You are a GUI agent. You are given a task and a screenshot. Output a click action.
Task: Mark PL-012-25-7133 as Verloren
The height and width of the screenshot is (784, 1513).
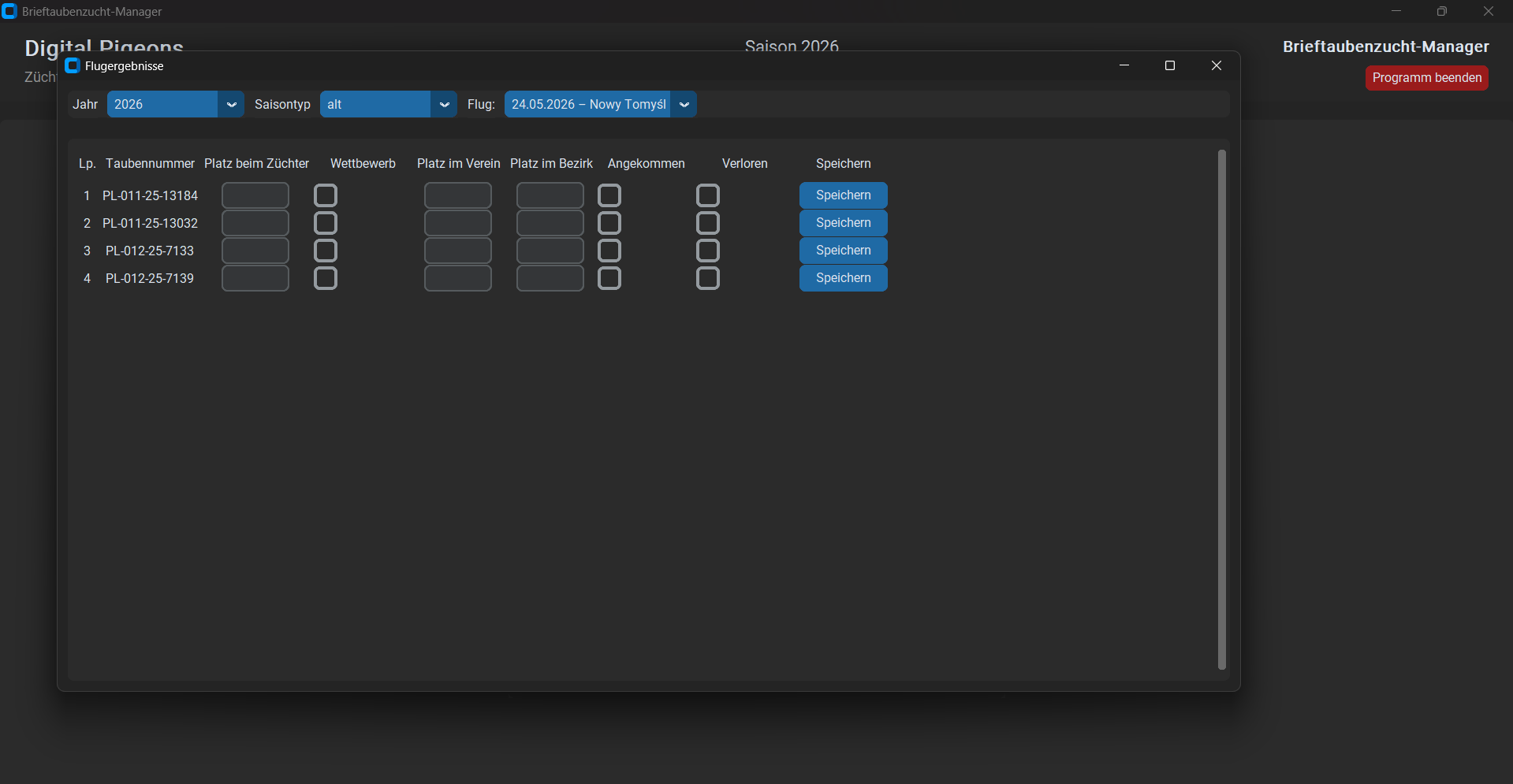[708, 251]
